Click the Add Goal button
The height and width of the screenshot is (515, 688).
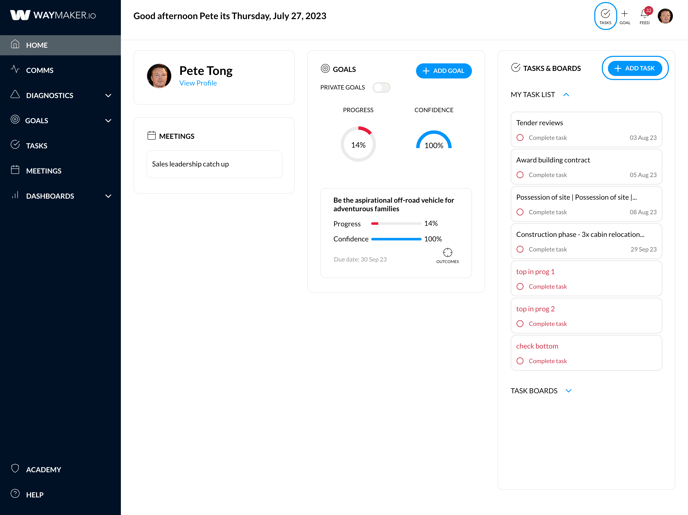[444, 71]
